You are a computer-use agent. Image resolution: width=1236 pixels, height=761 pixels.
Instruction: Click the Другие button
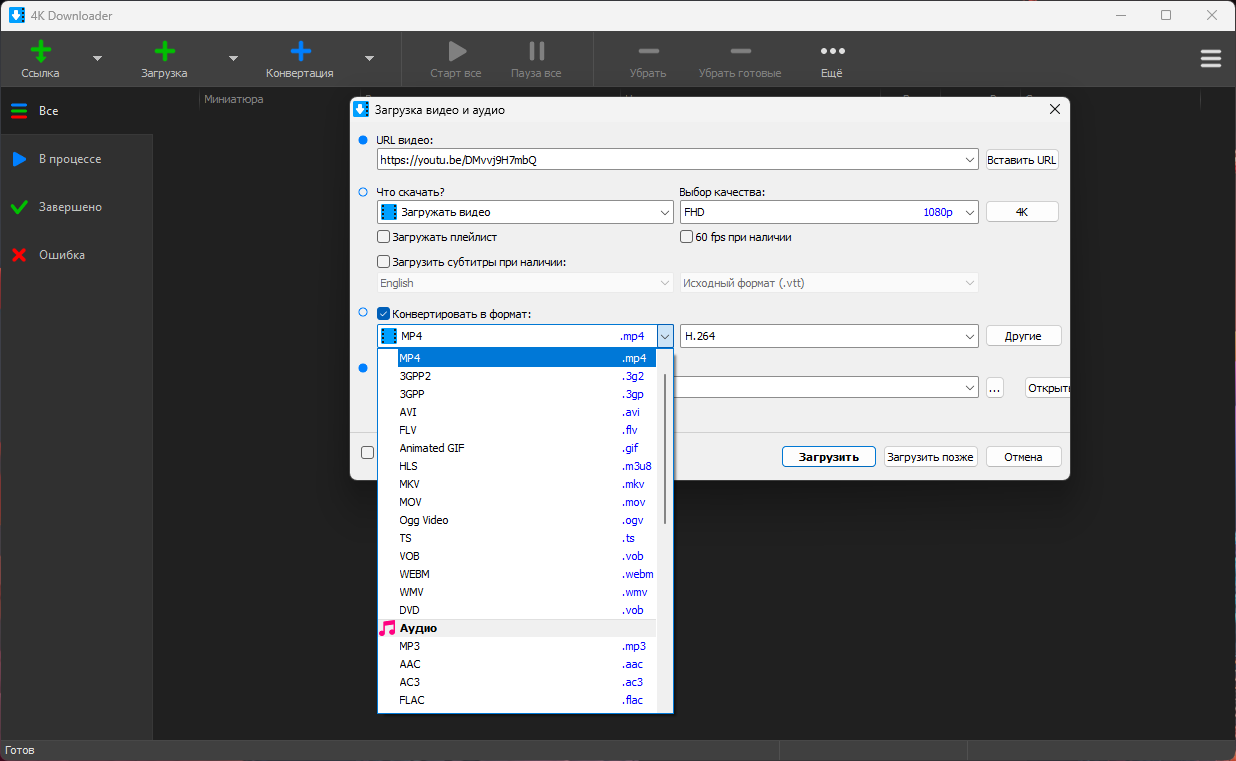tap(1023, 336)
